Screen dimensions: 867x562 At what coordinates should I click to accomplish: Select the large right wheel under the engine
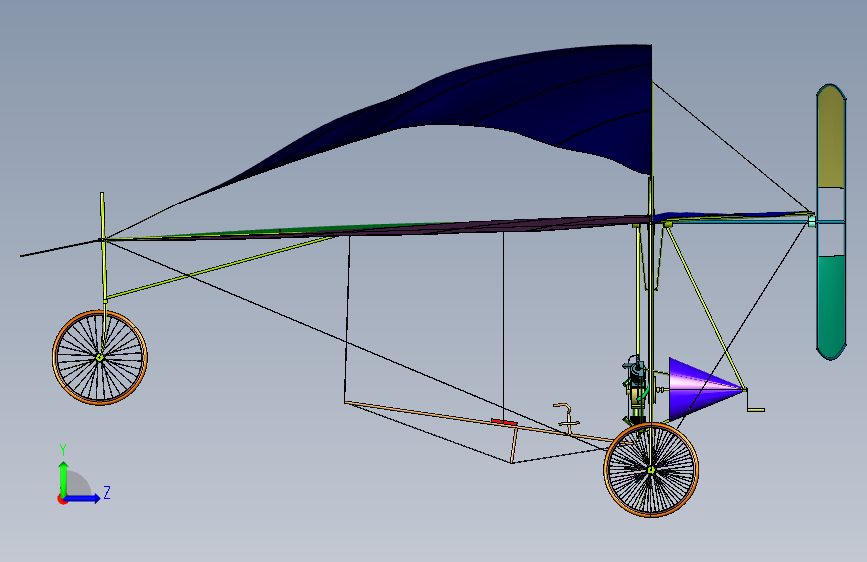(x=651, y=470)
